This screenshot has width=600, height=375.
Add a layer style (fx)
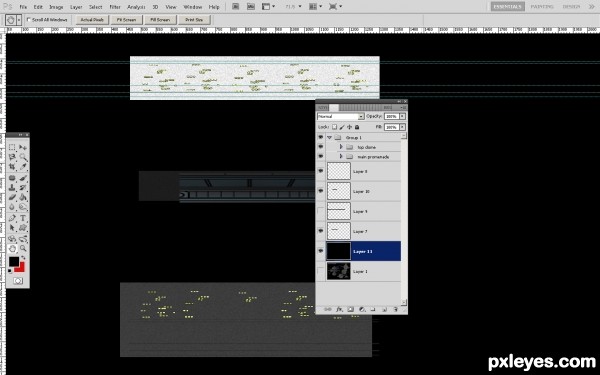(339, 309)
